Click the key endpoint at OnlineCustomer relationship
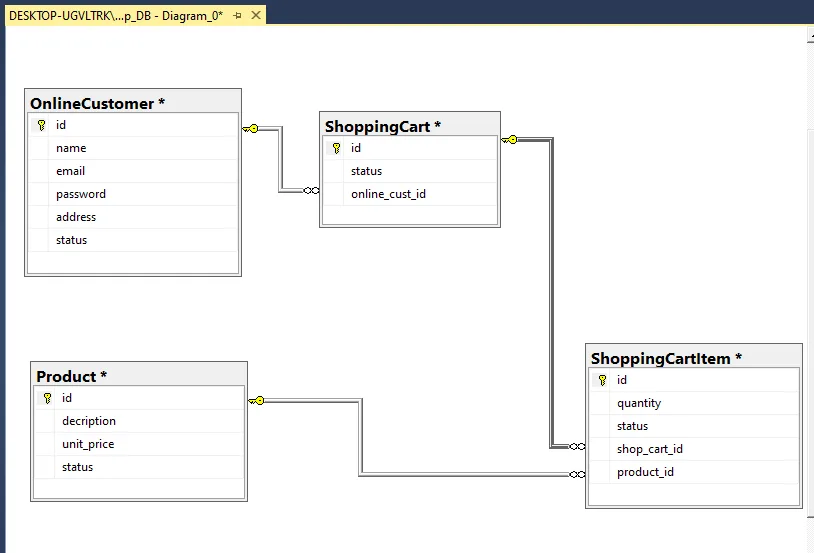The height and width of the screenshot is (553, 814). coord(250,128)
